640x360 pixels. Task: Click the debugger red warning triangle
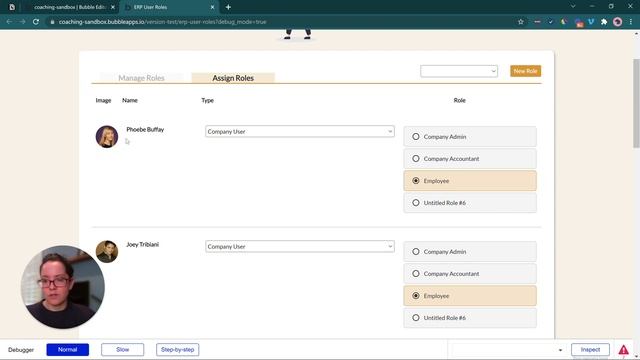tap(623, 350)
